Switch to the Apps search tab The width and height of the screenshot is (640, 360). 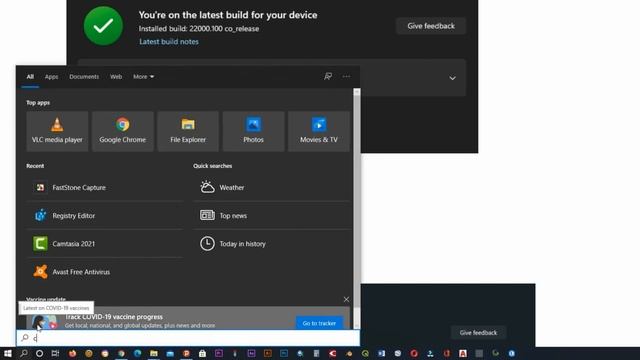tap(51, 77)
